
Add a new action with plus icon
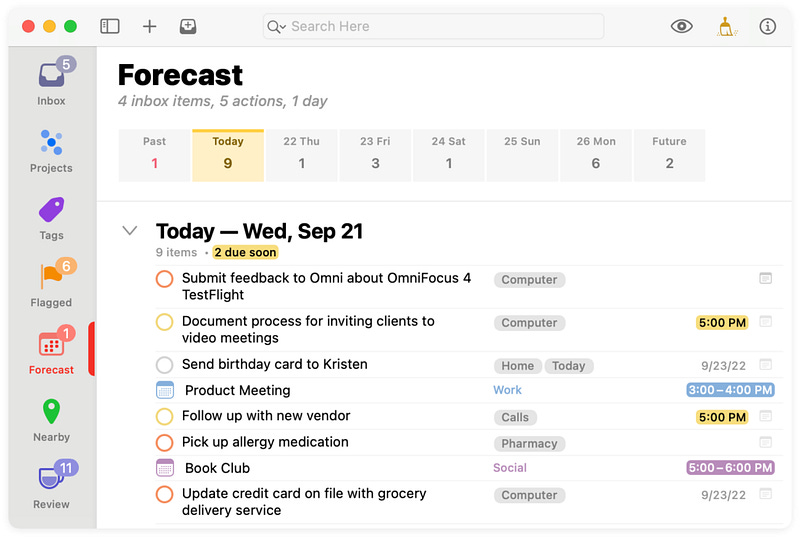(149, 26)
